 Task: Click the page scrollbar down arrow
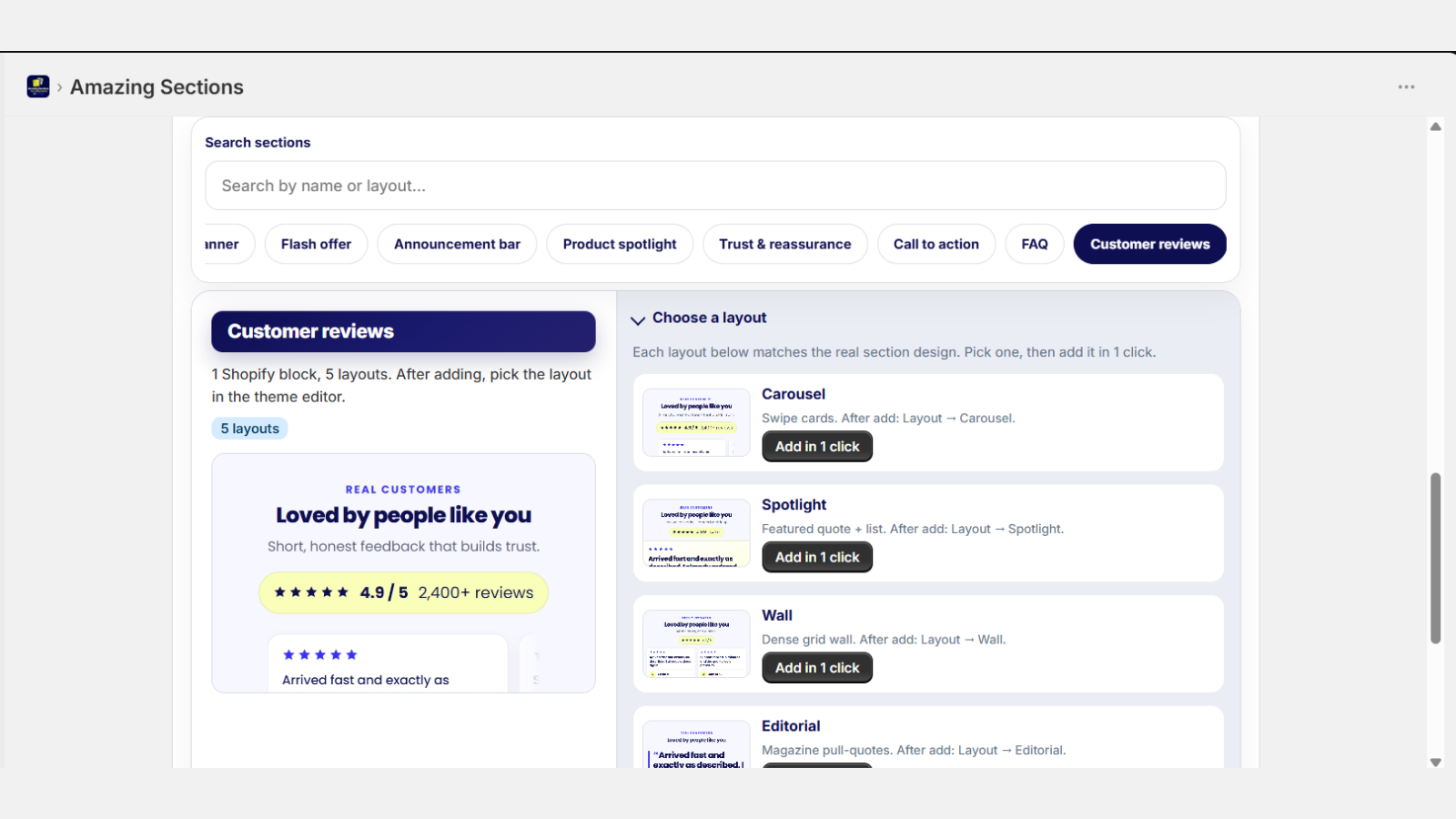(x=1435, y=763)
